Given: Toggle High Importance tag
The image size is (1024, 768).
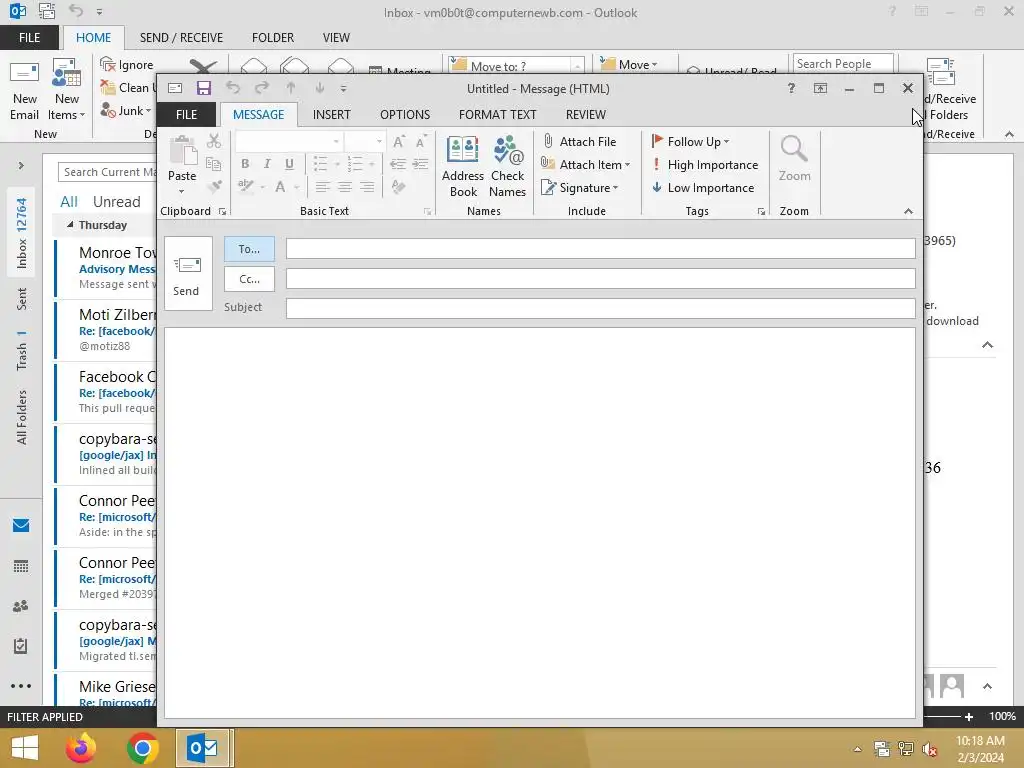Looking at the screenshot, I should 705,165.
